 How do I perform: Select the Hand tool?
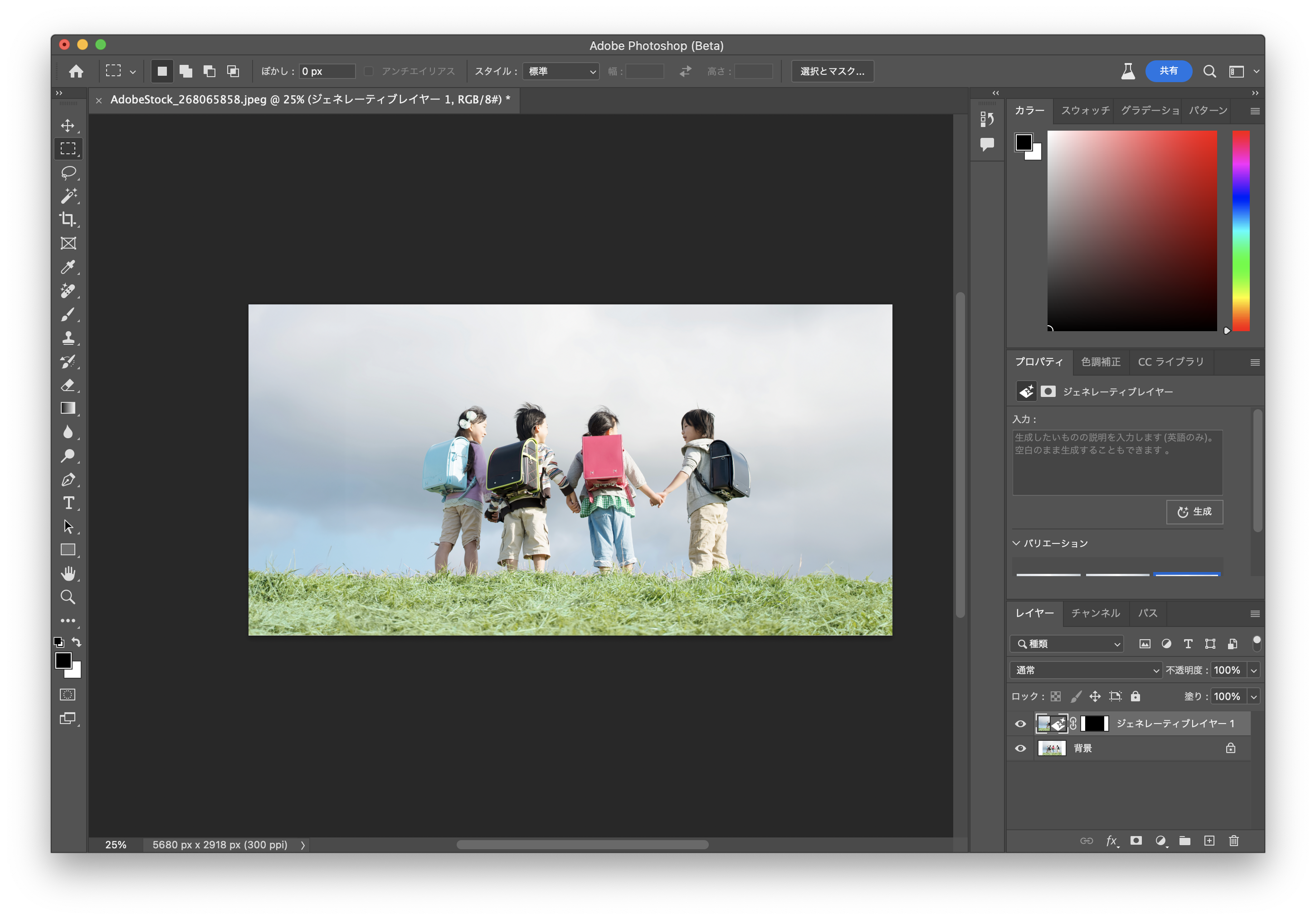click(x=68, y=573)
